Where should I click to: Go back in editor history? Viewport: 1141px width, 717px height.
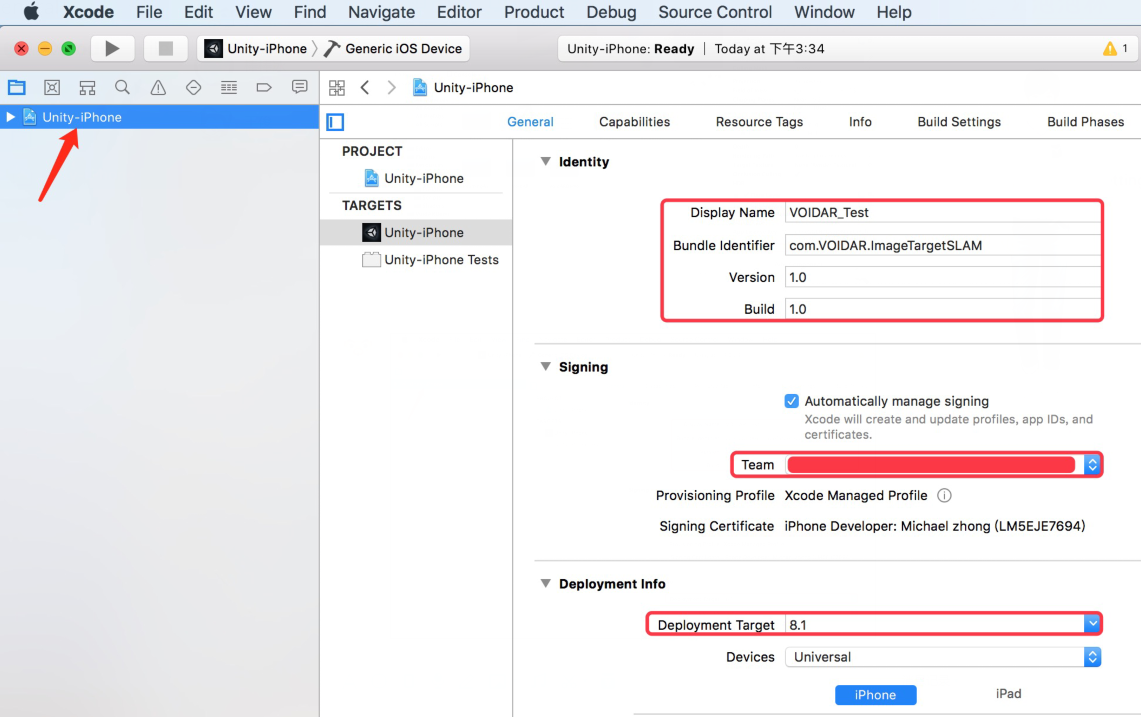(x=365, y=87)
